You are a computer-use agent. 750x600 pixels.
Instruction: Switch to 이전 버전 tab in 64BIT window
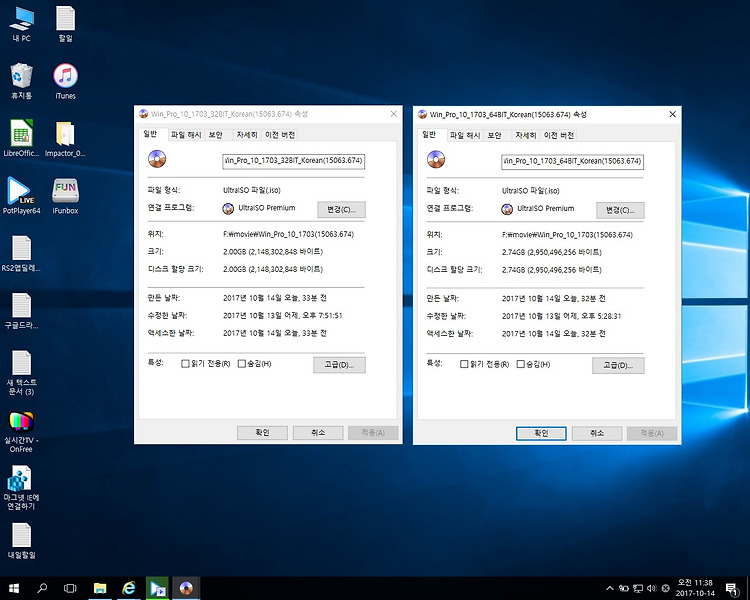tap(559, 135)
